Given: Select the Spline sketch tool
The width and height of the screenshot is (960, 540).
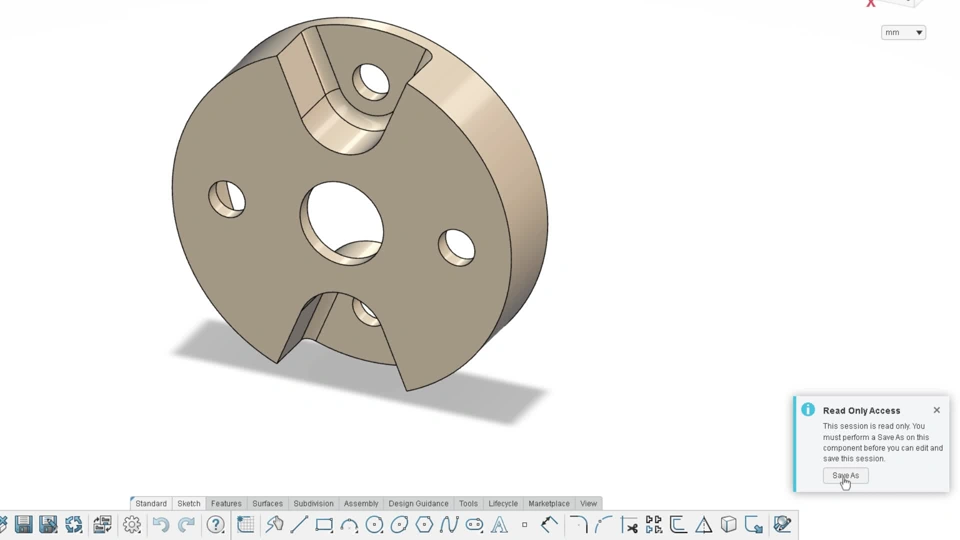Looking at the screenshot, I should tap(449, 525).
